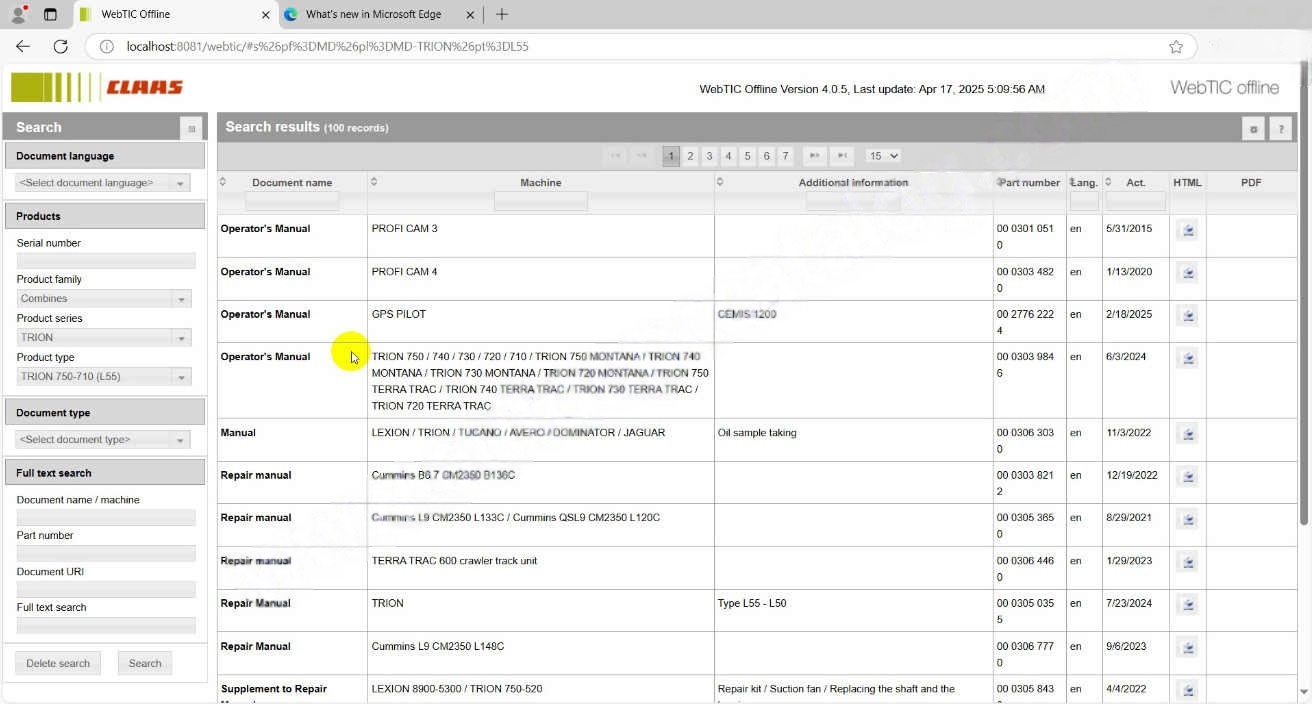The height and width of the screenshot is (704, 1312).
Task: Change rows per page dropdown showing 15
Action: [x=883, y=156]
